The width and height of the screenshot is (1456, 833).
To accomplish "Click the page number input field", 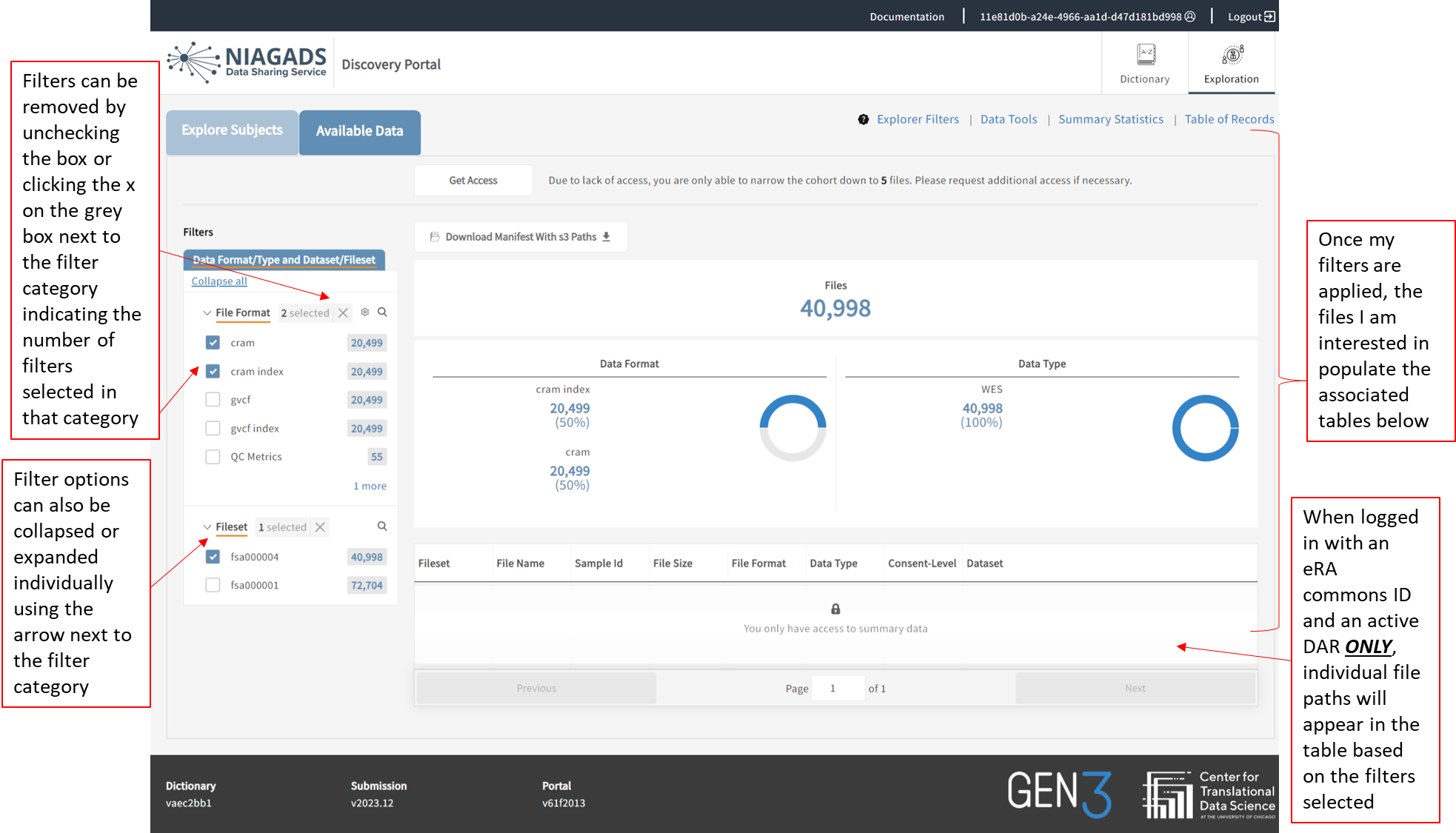I will 838,688.
